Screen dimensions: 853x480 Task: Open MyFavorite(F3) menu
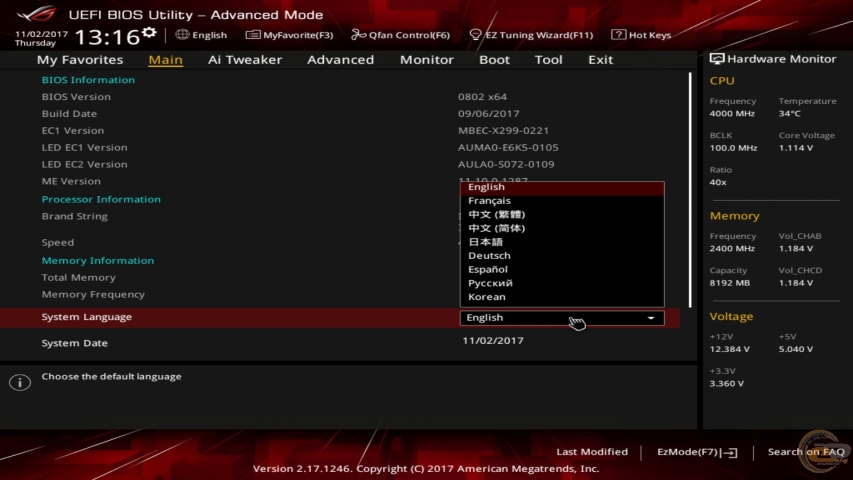click(x=289, y=35)
